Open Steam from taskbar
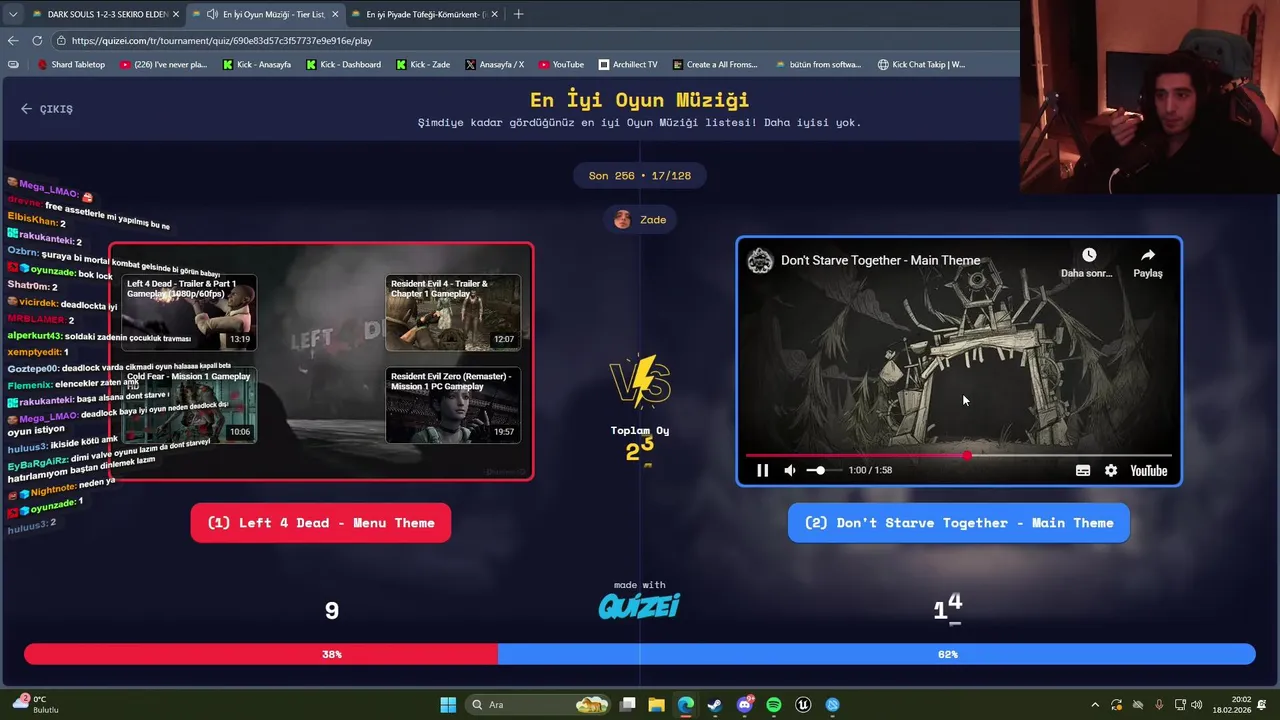Screen dimensions: 1280x720 714,705
